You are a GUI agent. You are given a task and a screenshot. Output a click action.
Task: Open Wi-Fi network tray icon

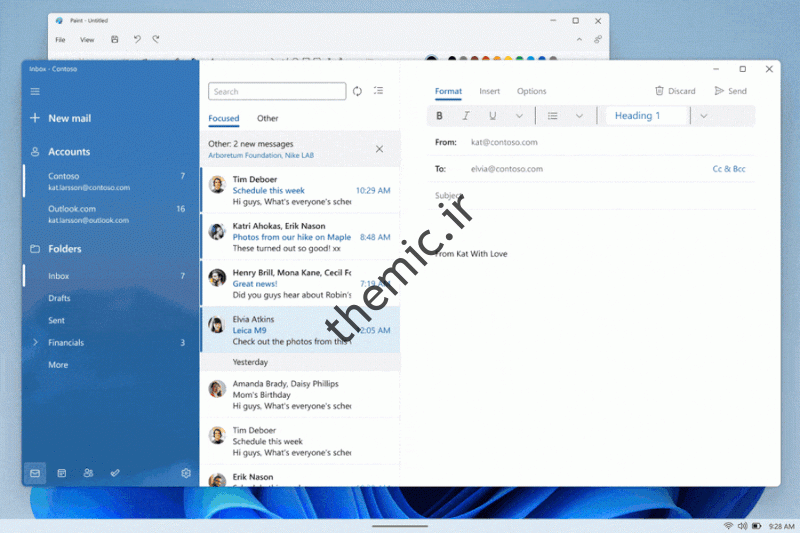tap(728, 526)
